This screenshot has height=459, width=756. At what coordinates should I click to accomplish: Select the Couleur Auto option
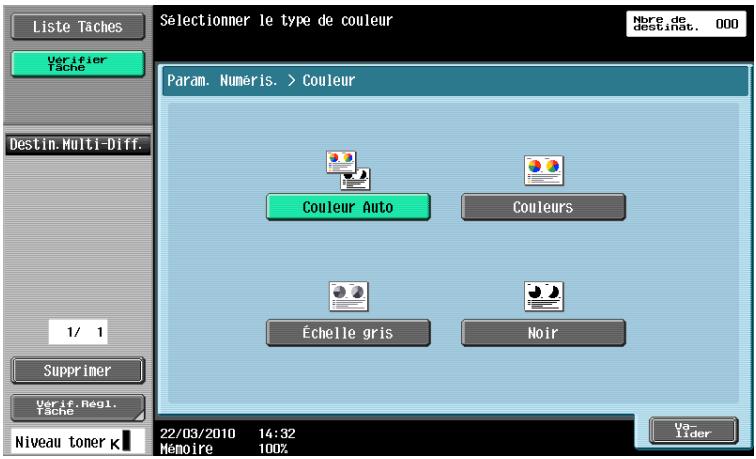tap(348, 207)
